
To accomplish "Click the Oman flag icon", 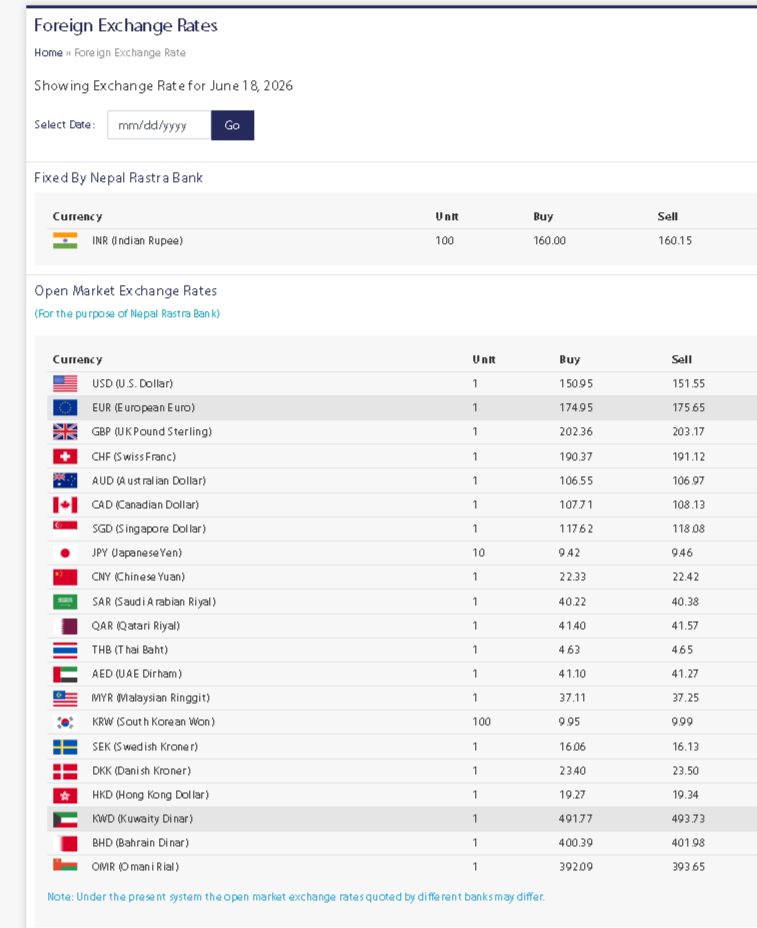I will point(65,865).
